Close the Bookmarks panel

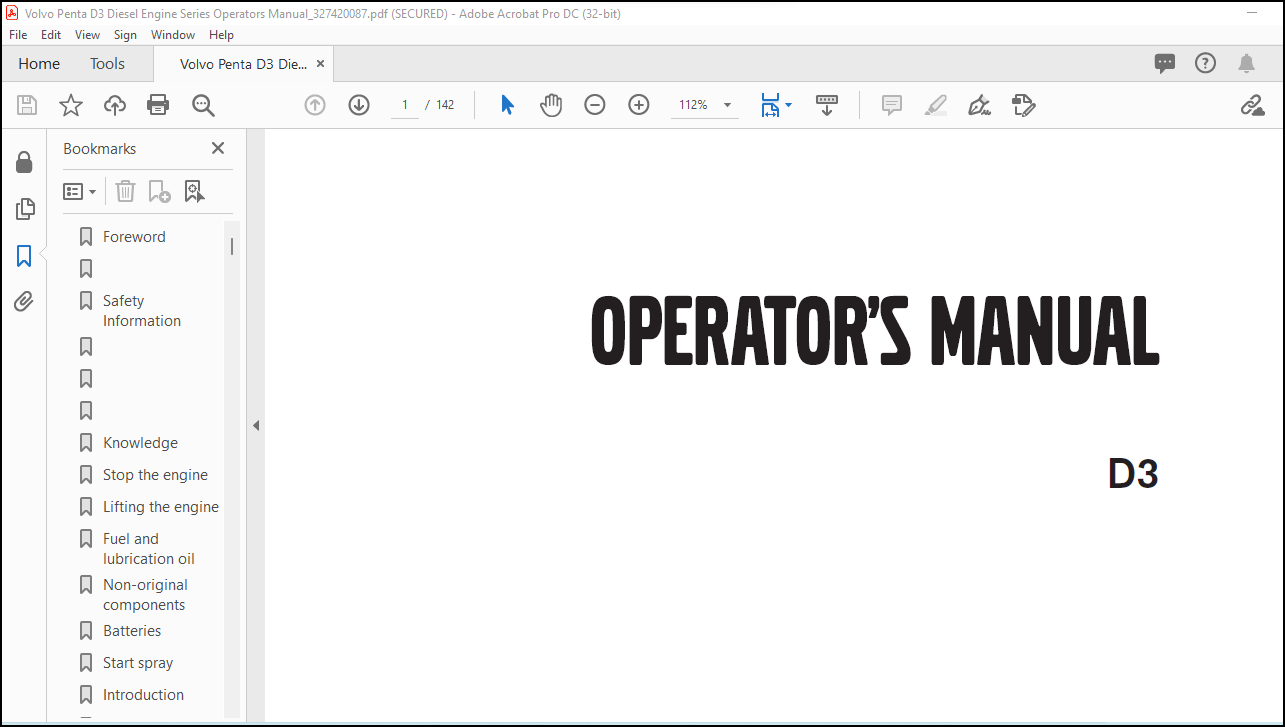218,148
